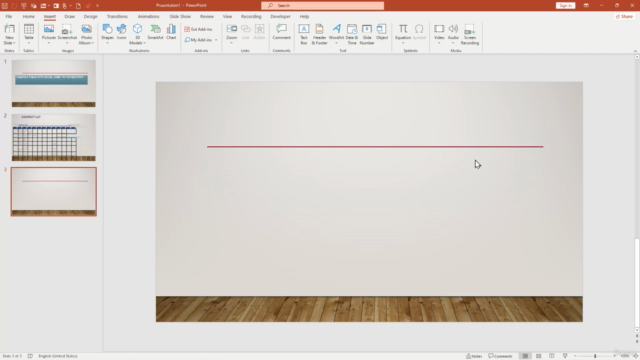The image size is (640, 360).
Task: Click English (United States) language in status bar
Action: coord(58,356)
